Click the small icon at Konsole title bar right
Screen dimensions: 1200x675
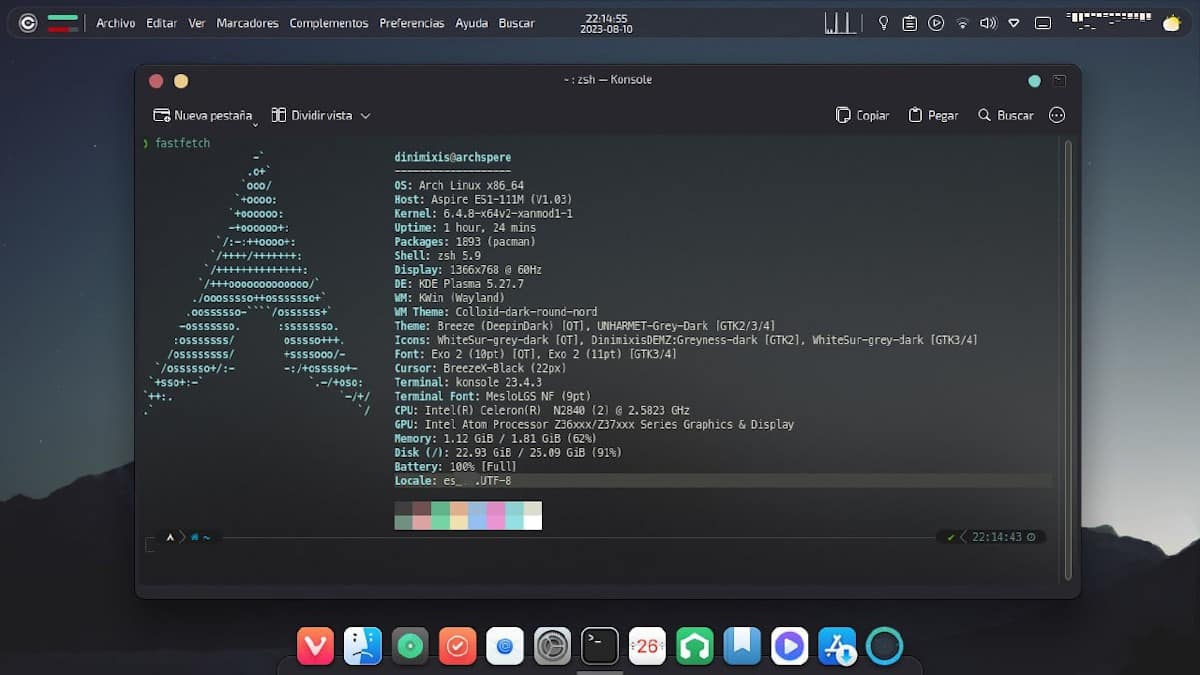[x=1059, y=80]
